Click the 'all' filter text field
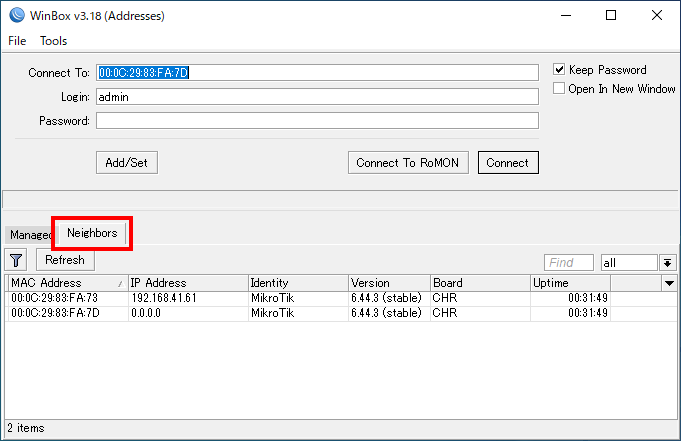 coord(629,263)
